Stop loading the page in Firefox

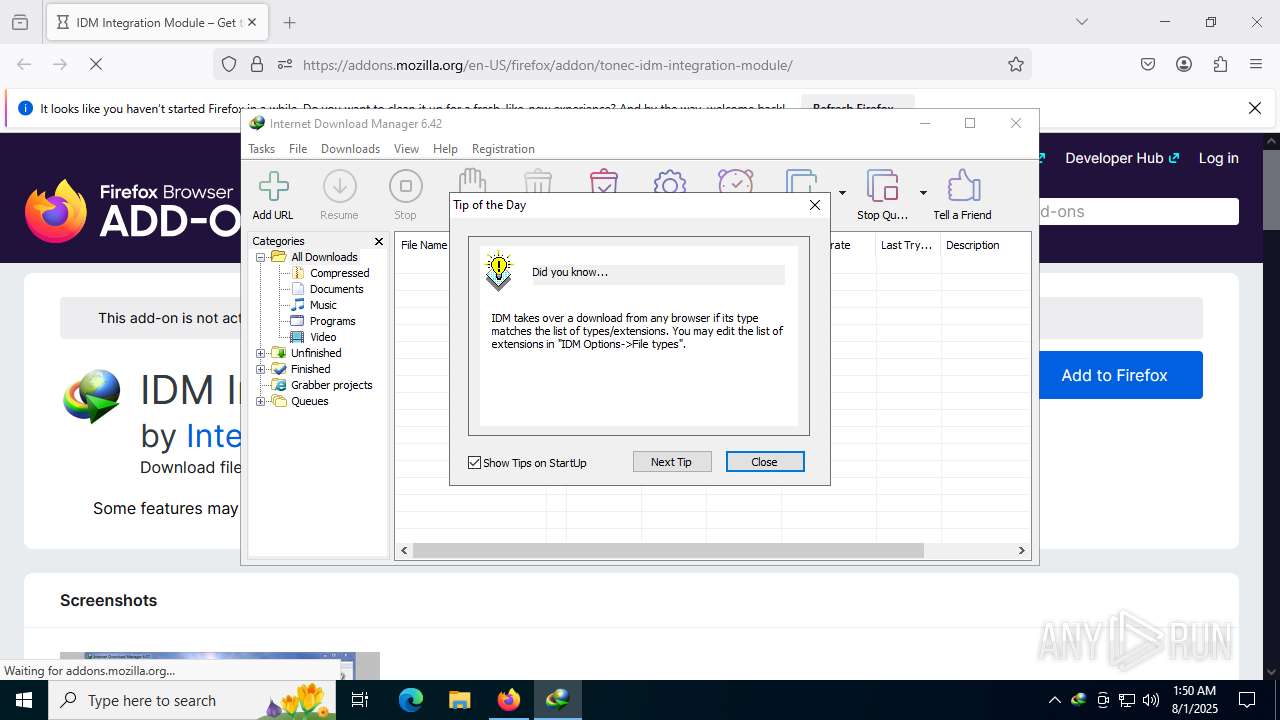[96, 64]
